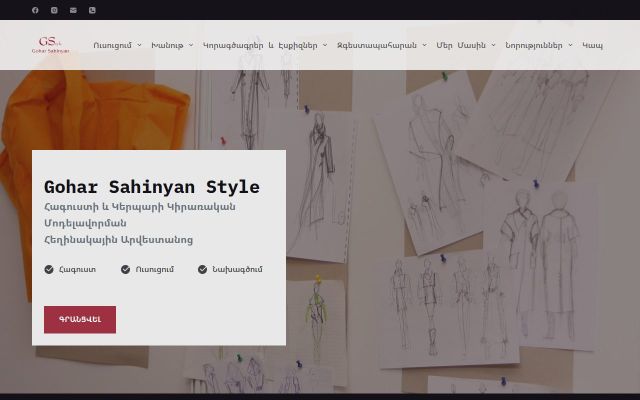Click the phone contact icon

(x=92, y=10)
